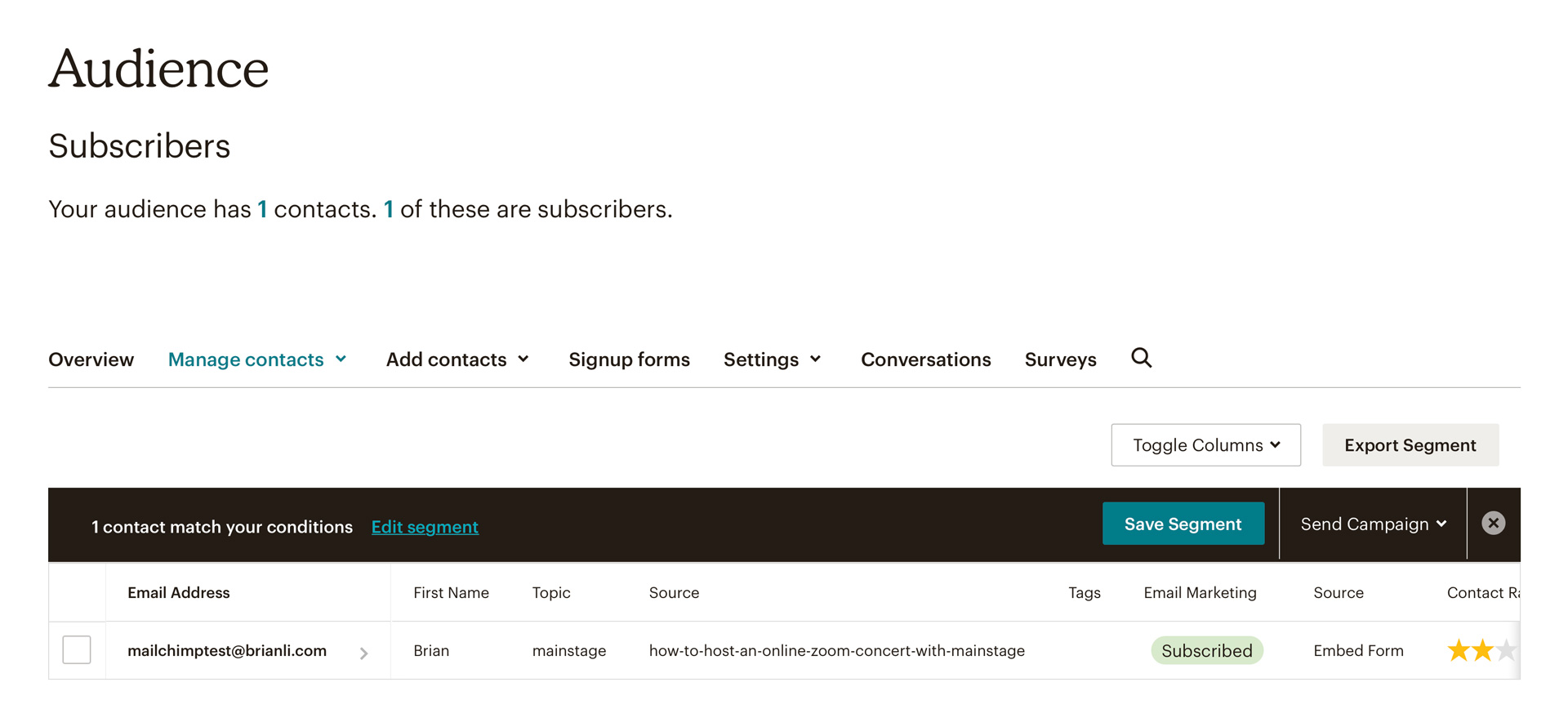
Task: Open the Surveys tab
Action: point(1060,359)
